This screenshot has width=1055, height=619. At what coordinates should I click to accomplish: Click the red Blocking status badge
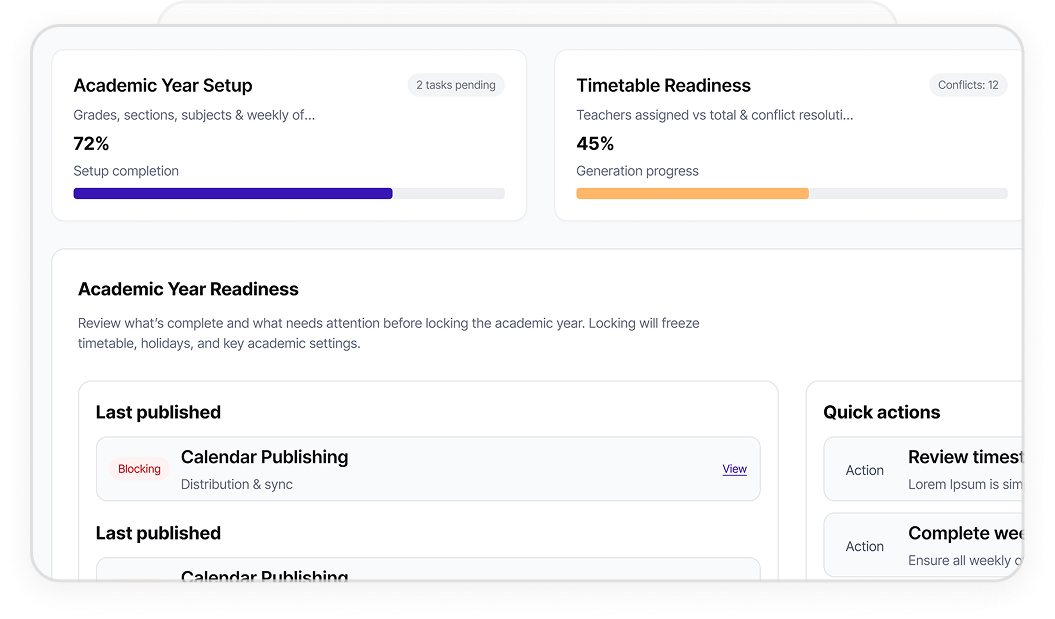tap(139, 469)
